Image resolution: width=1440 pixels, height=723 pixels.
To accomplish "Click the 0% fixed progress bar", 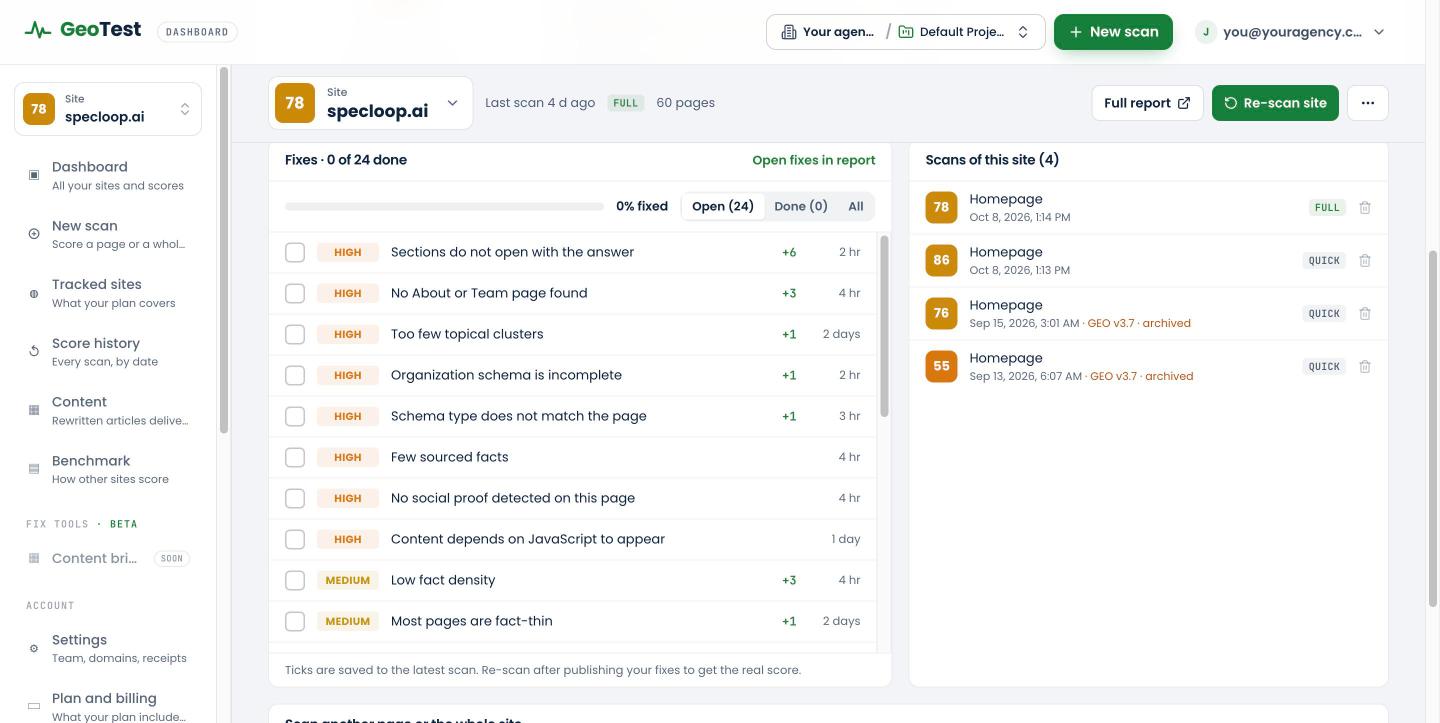I will tap(444, 206).
